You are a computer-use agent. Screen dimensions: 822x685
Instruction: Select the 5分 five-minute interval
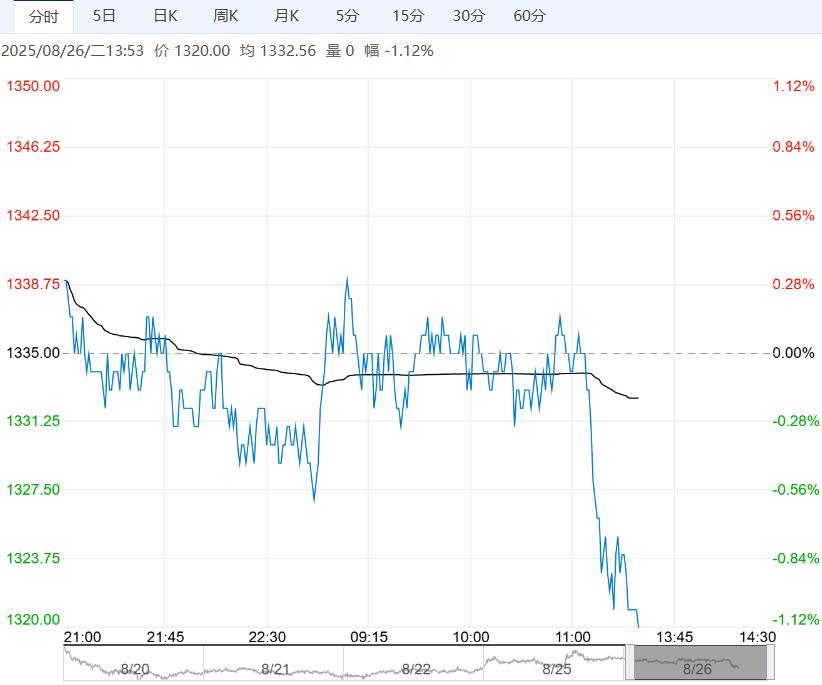tap(347, 16)
